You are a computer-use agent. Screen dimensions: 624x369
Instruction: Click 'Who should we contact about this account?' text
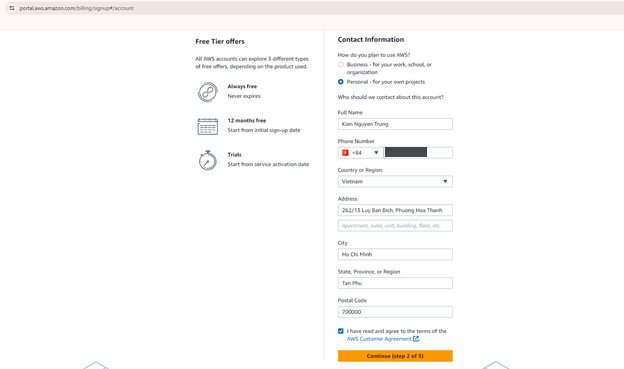(390, 97)
